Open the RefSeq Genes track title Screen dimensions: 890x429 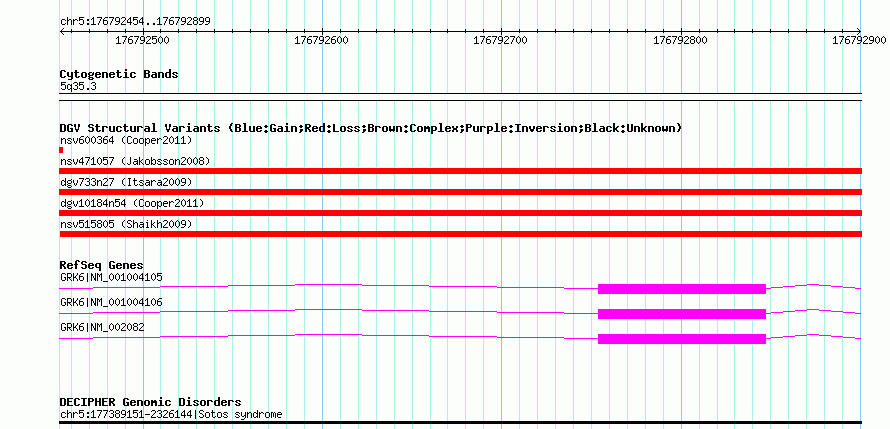(x=102, y=266)
